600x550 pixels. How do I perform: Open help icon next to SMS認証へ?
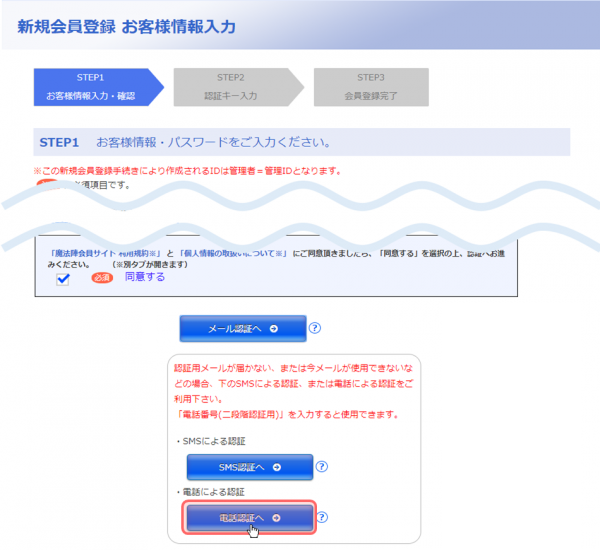point(322,466)
